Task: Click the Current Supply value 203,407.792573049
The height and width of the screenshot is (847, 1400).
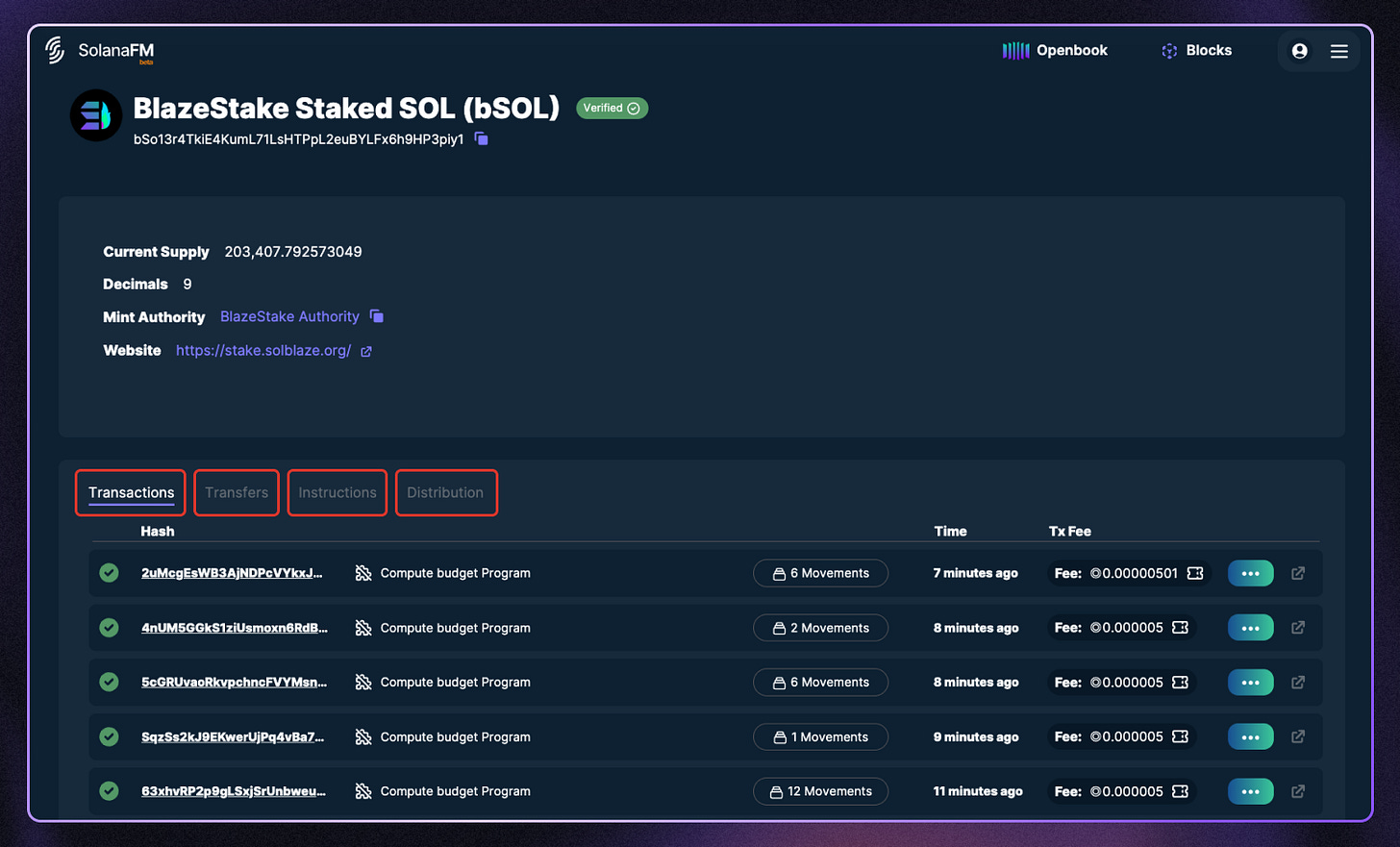Action: tap(293, 252)
